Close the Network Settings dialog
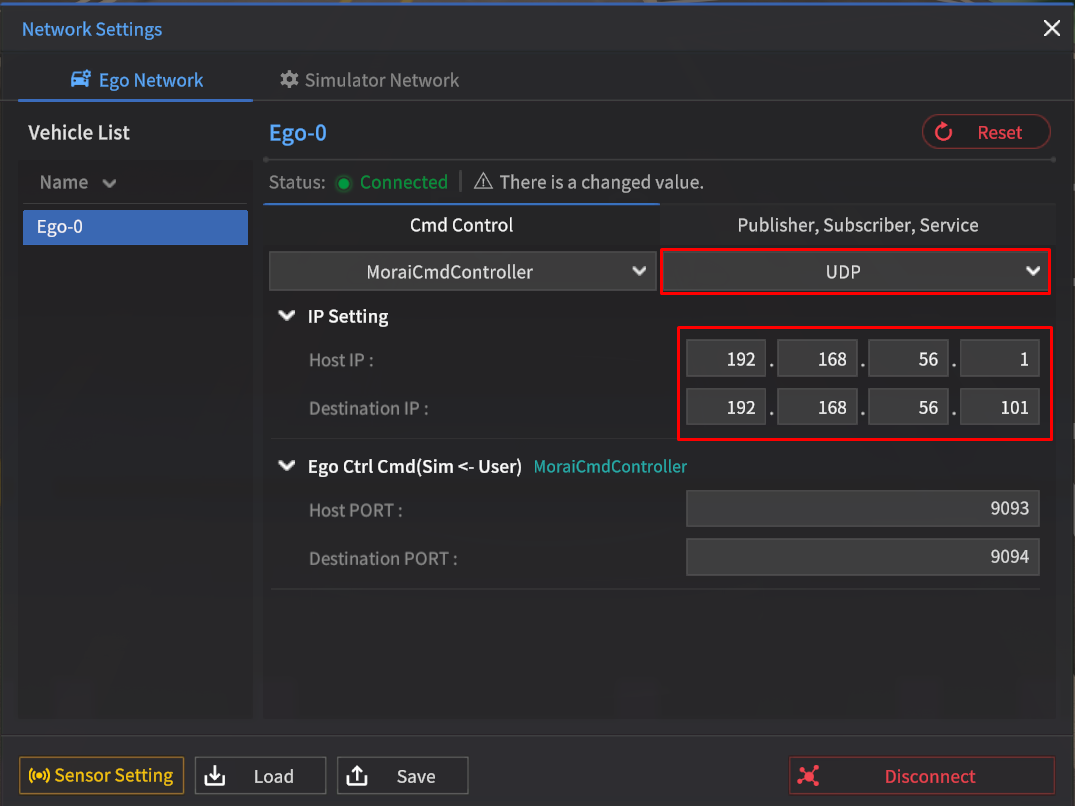This screenshot has width=1075, height=806. coord(1052,29)
